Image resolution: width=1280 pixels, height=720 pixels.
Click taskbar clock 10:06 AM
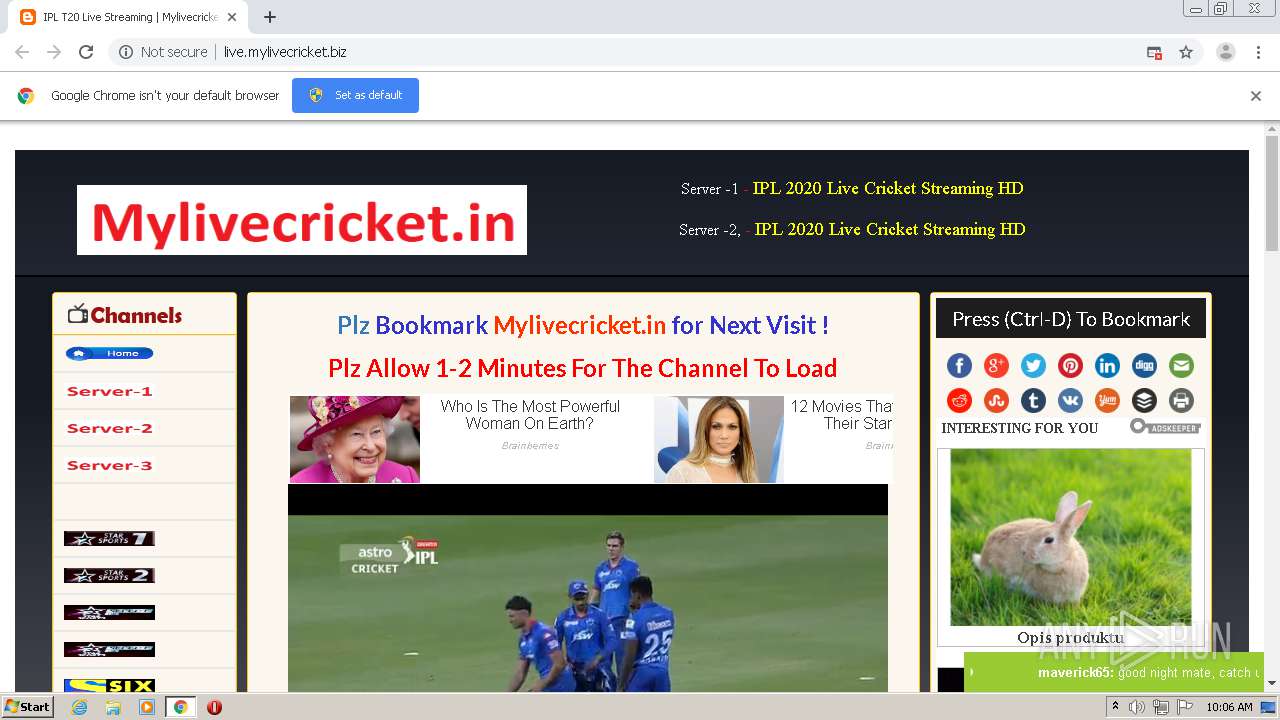[x=1229, y=707]
